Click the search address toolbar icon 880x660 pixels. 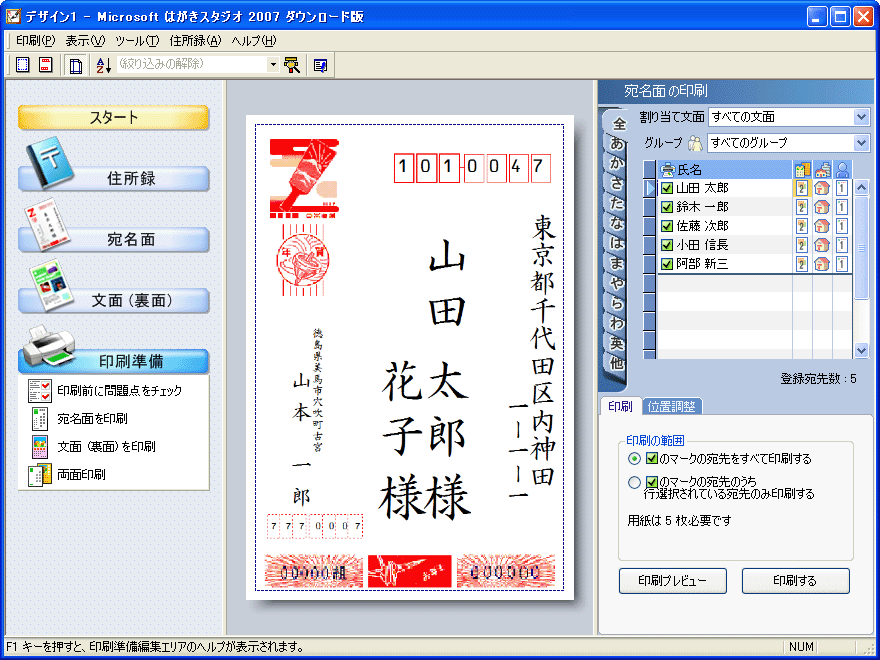click(292, 65)
